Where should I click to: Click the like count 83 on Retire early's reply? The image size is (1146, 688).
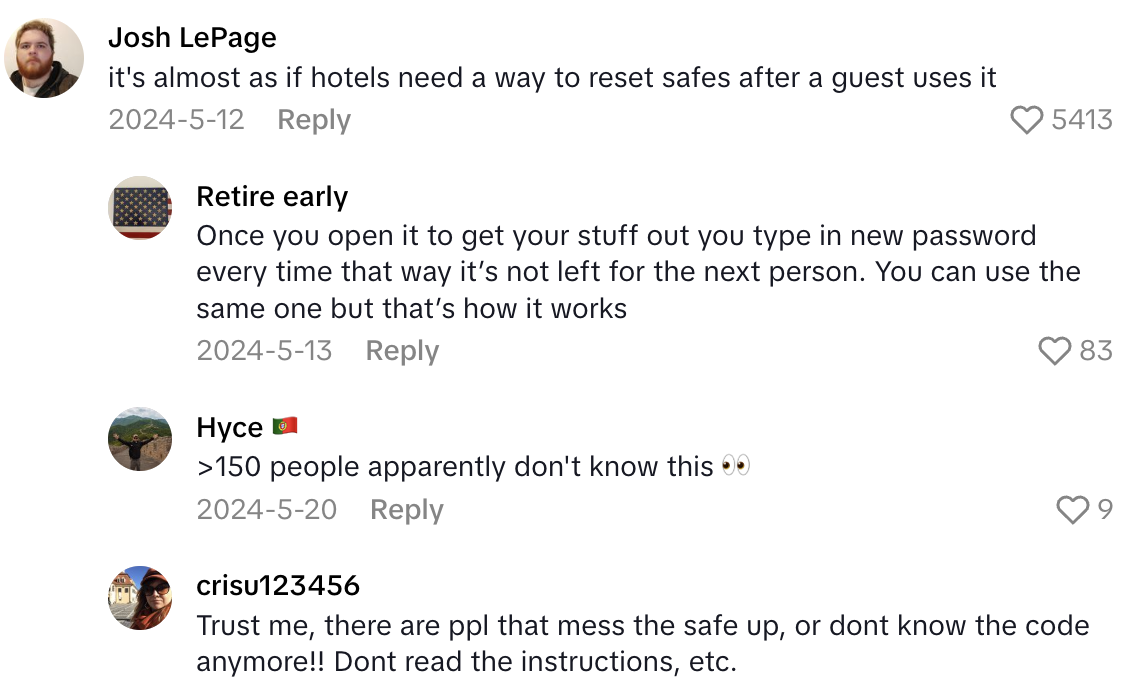coord(1098,351)
